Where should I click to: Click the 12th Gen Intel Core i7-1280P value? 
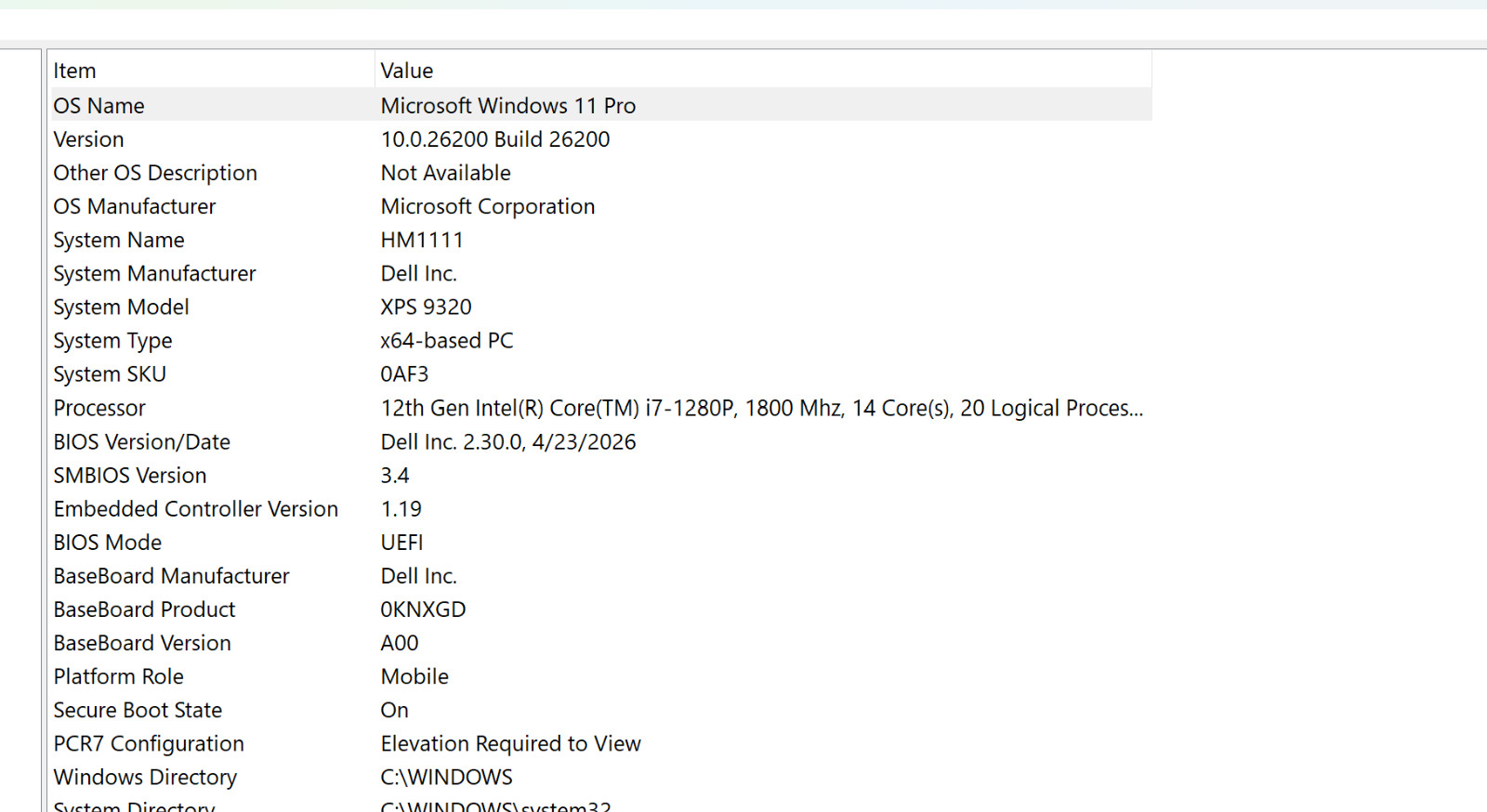click(x=762, y=408)
